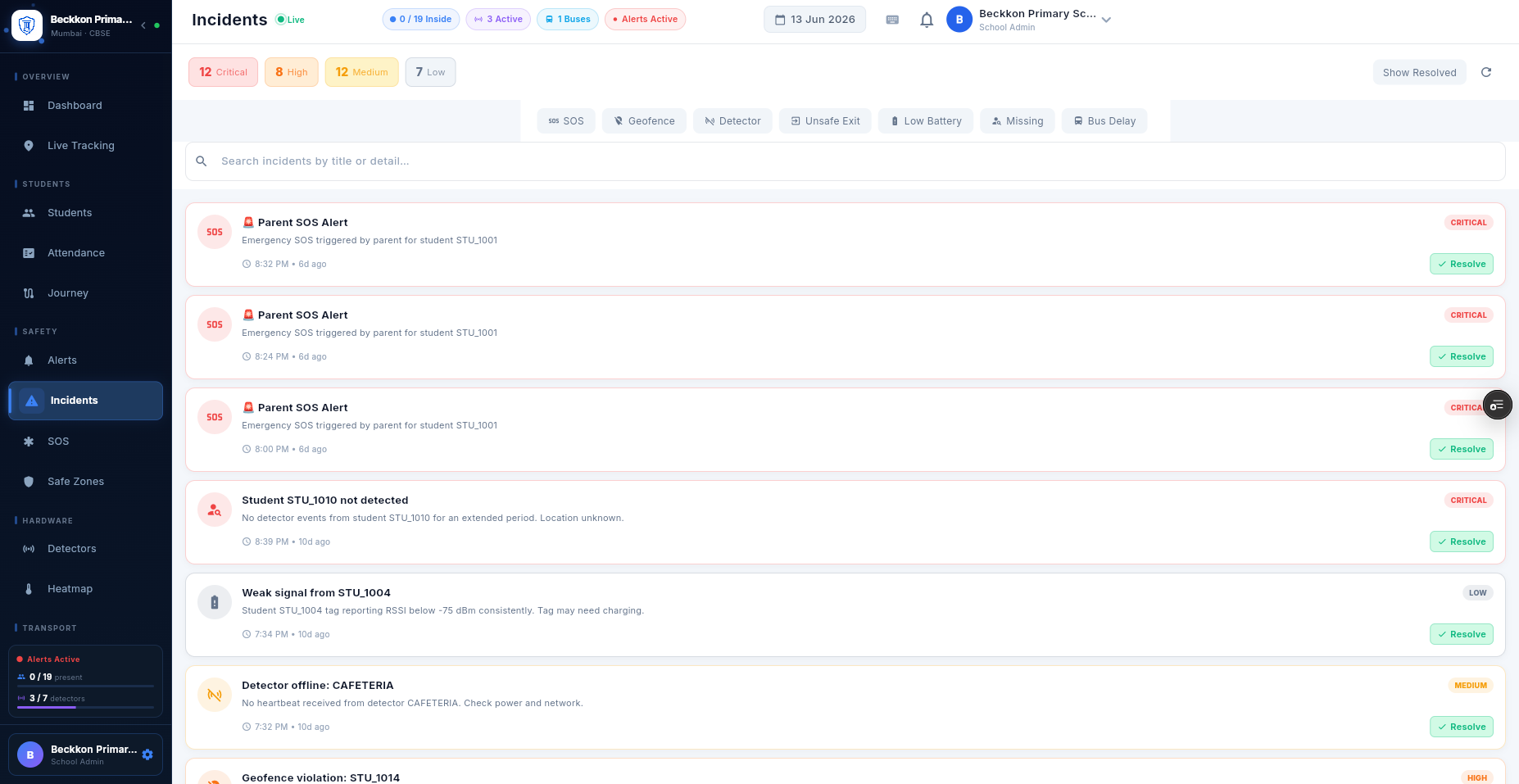Open the Alerts page in the sidebar

click(85, 360)
